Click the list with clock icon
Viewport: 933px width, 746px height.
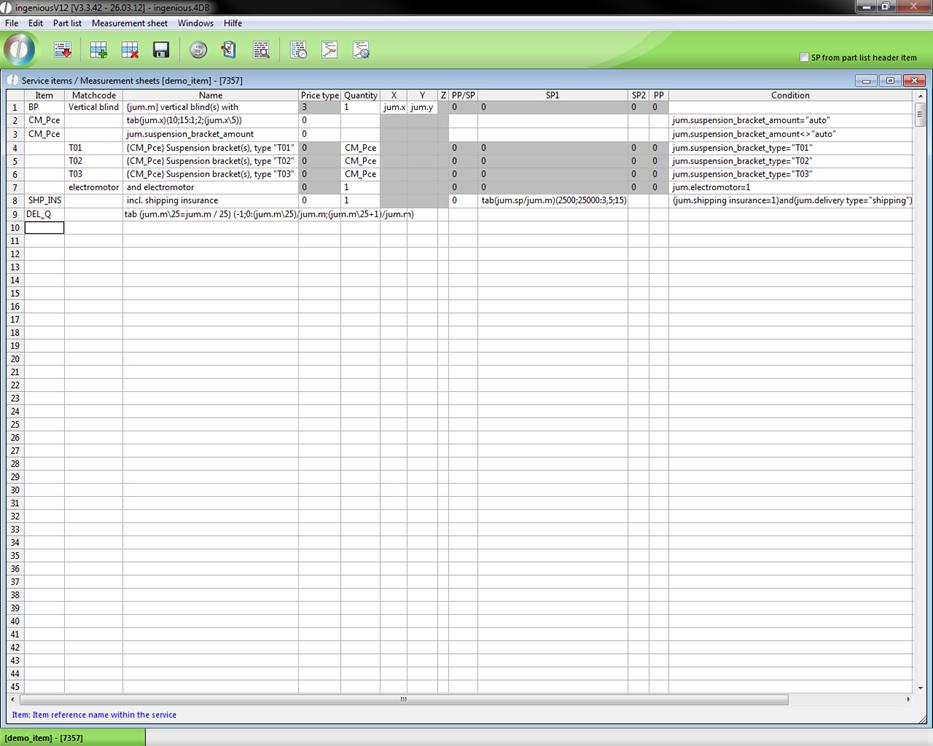[298, 50]
